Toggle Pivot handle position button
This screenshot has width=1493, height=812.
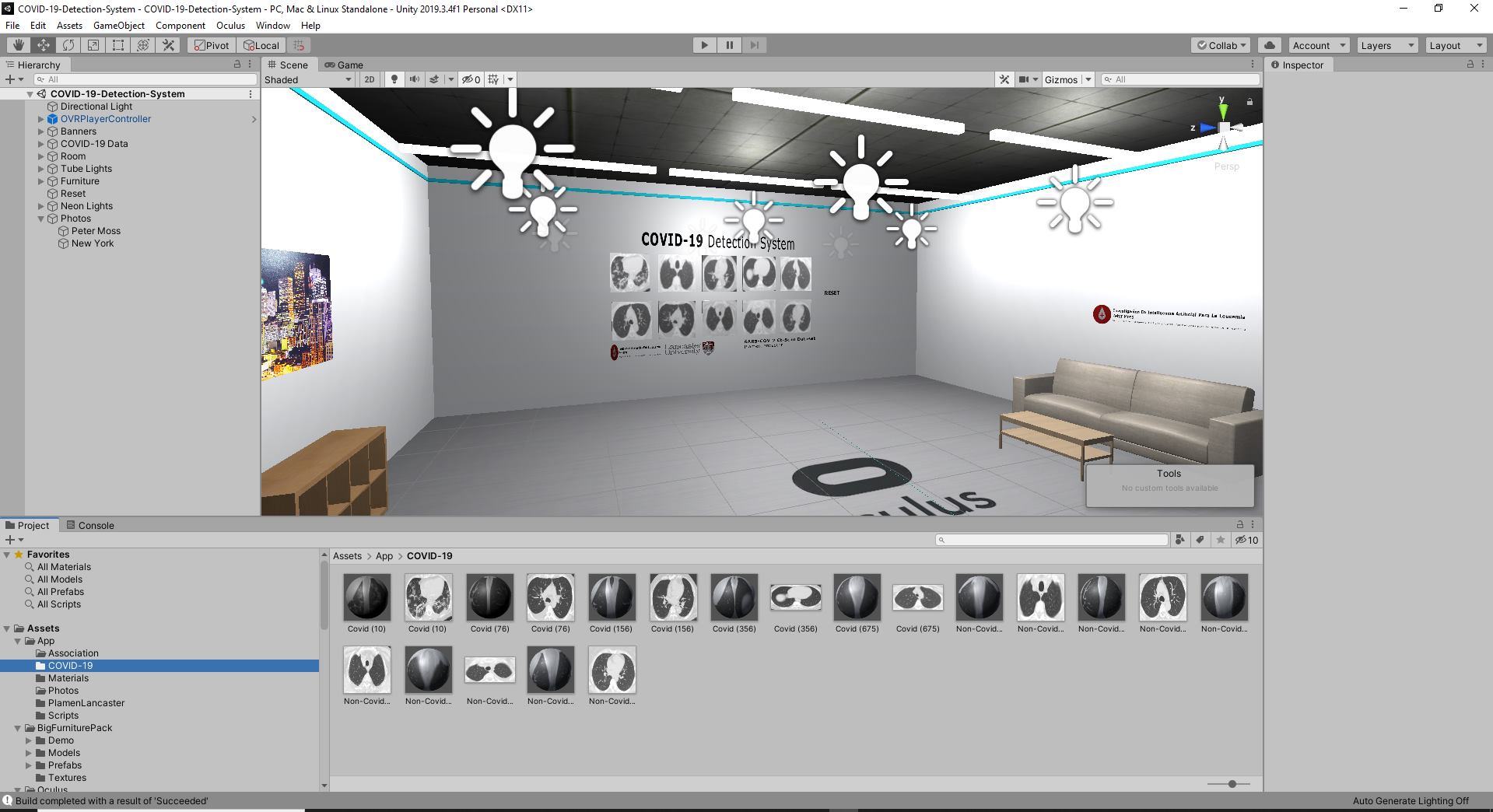pyautogui.click(x=212, y=45)
